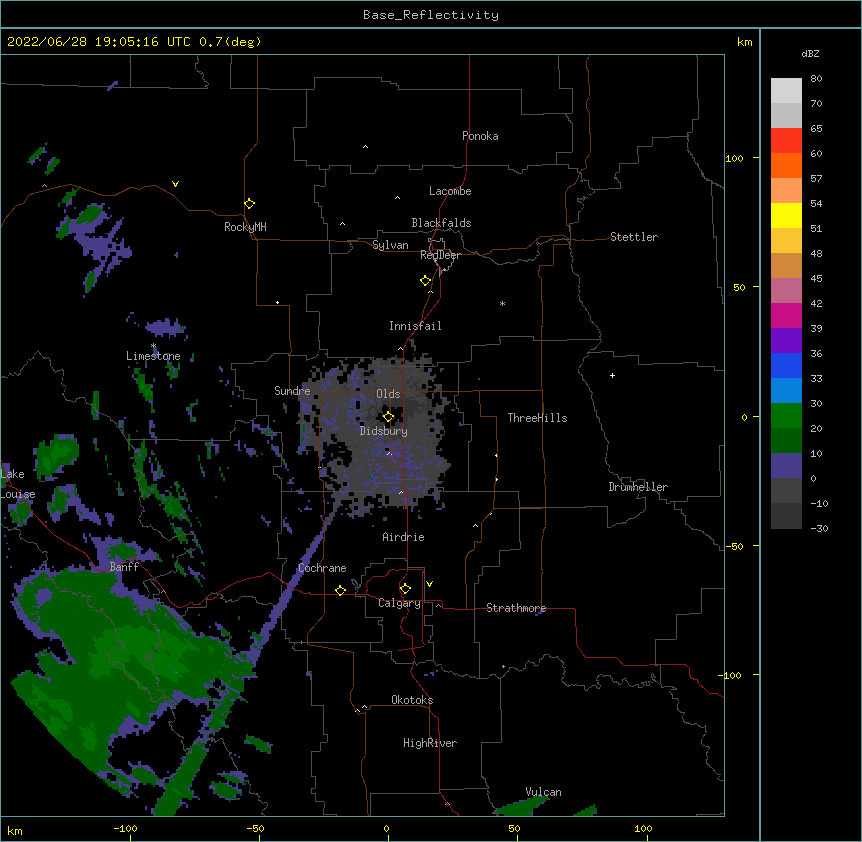Image resolution: width=862 pixels, height=842 pixels.
Task: Click the -100 tick on the horizontal axis
Action: pyautogui.click(x=125, y=829)
